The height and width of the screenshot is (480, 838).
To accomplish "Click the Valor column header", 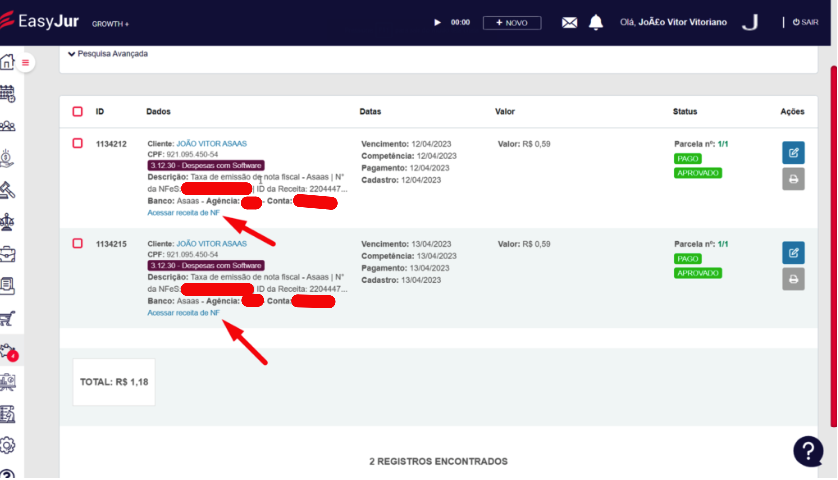I will pos(505,112).
